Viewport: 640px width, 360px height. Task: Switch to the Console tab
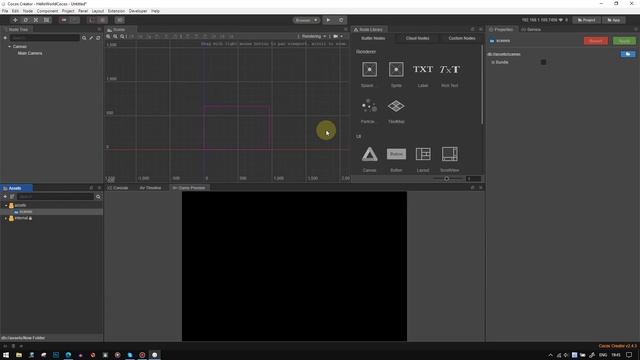[x=118, y=188]
